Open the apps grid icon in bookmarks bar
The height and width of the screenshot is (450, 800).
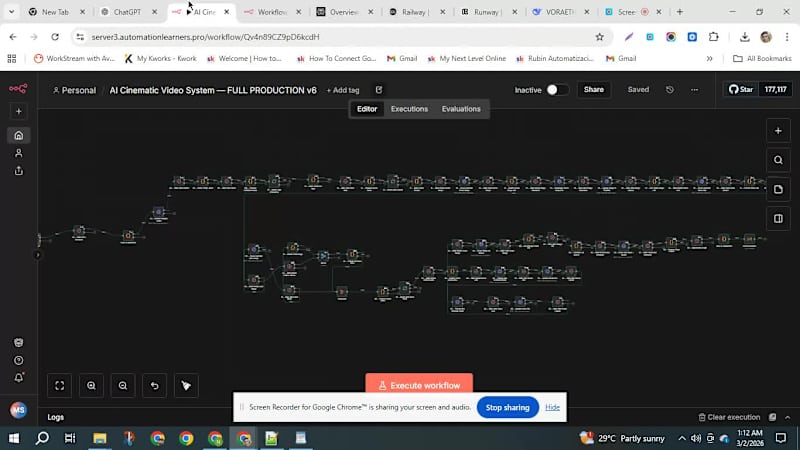point(12,59)
